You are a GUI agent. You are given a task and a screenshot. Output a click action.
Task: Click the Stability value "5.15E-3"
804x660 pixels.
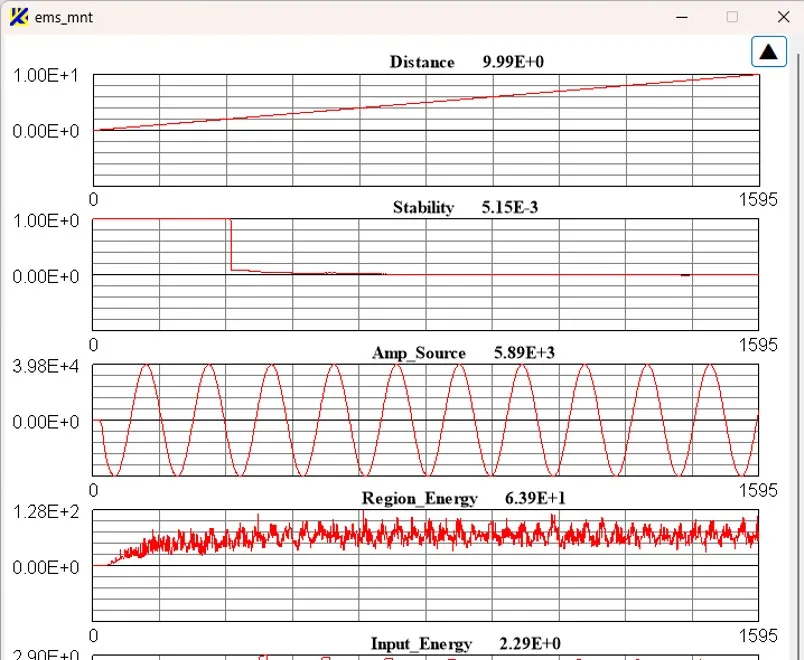point(510,207)
